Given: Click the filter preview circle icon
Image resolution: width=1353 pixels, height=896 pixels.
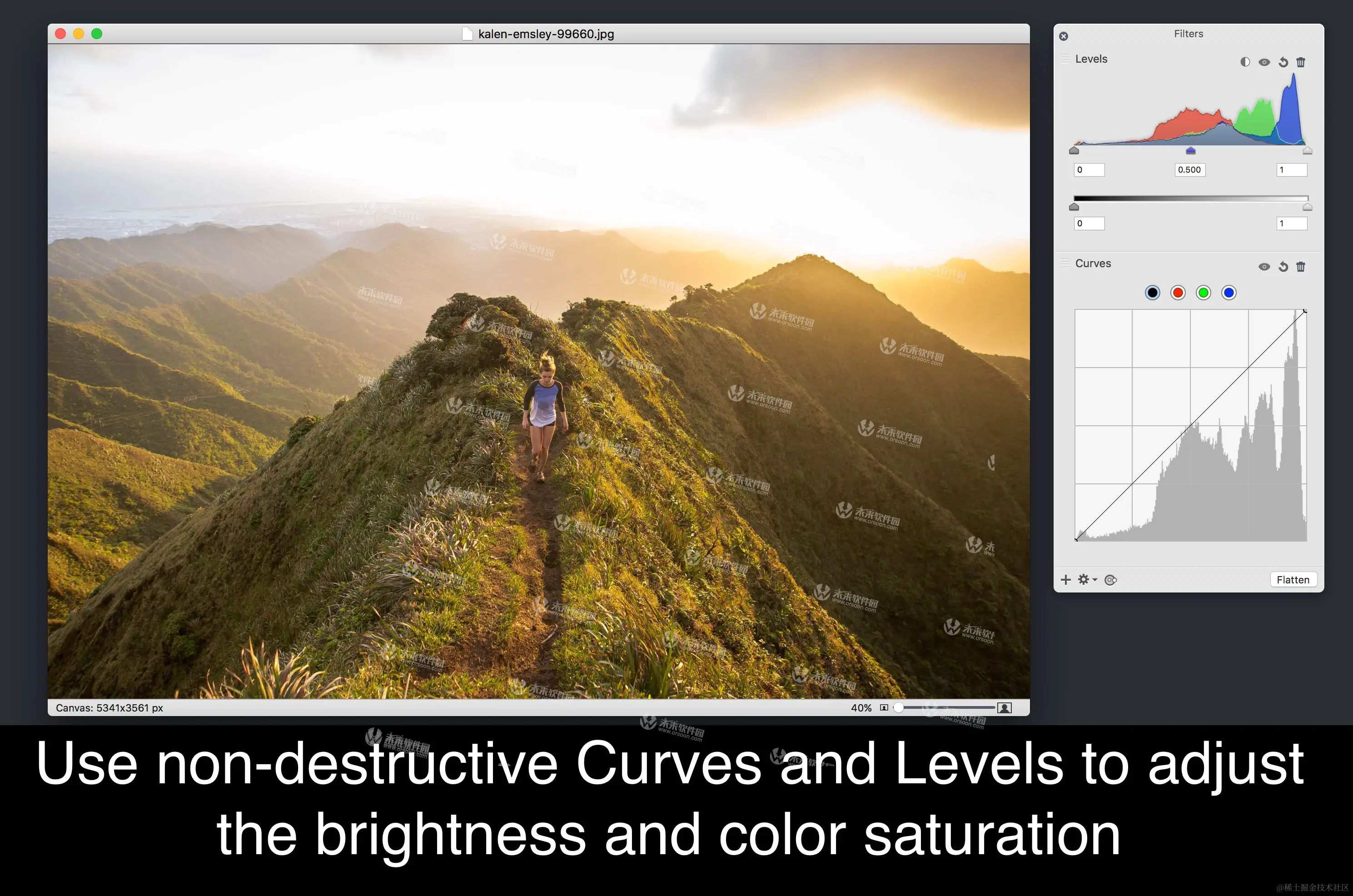Looking at the screenshot, I should pyautogui.click(x=1110, y=581).
